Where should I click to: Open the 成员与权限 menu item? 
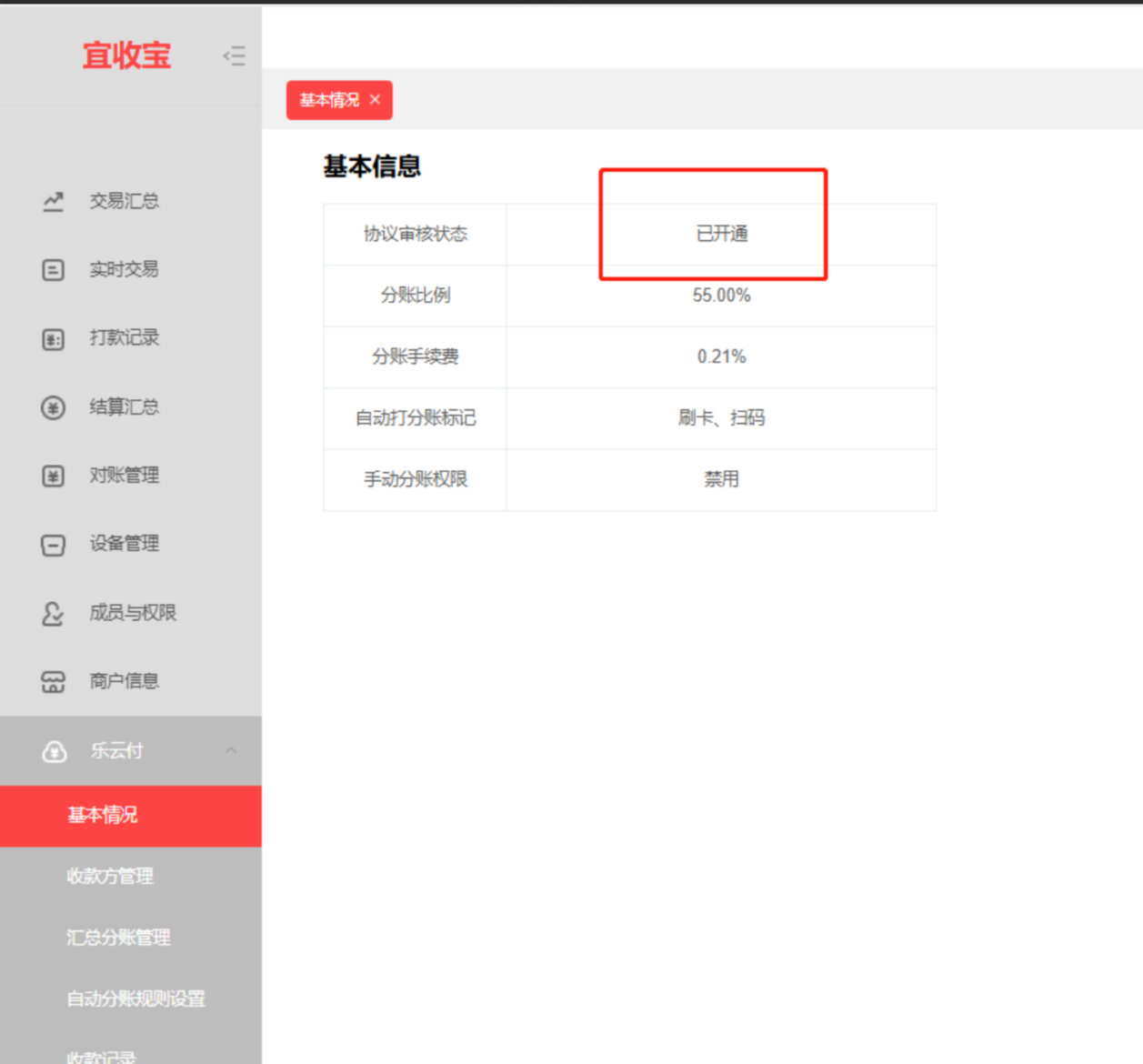tap(131, 612)
